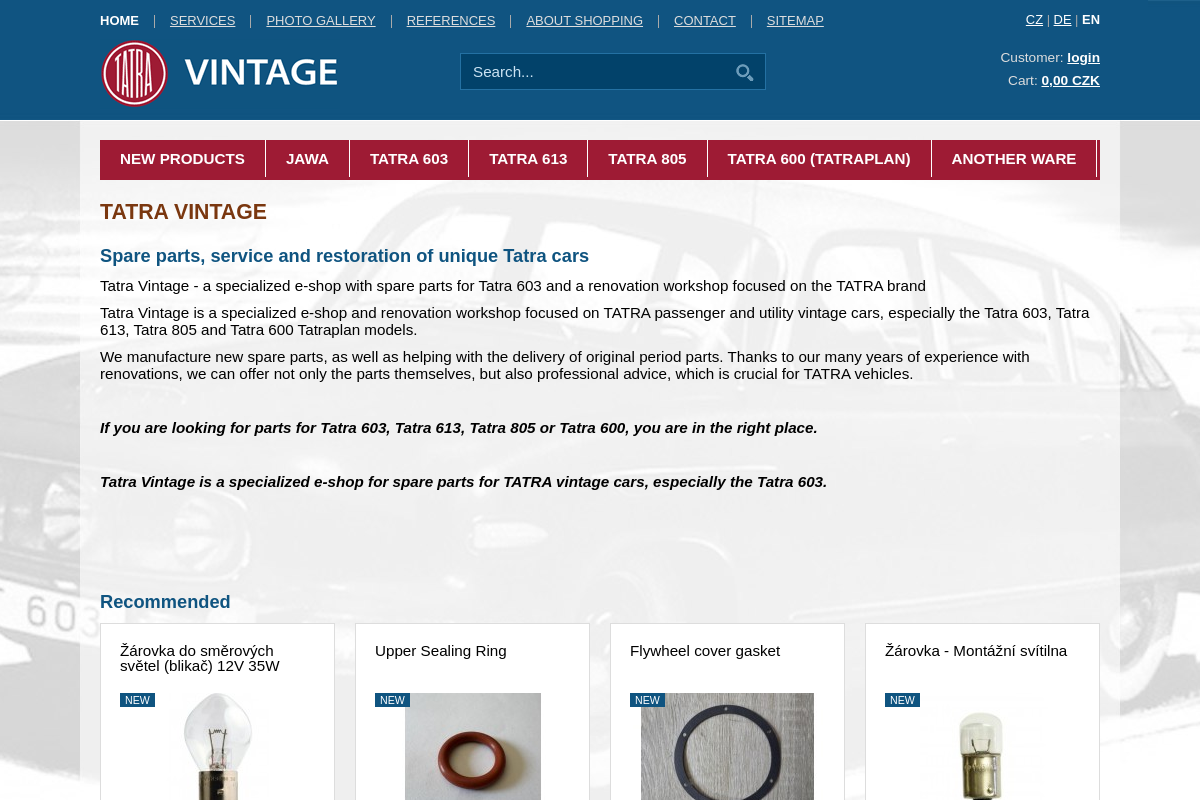
Task: Open the cart 0,00 CZK link
Action: coord(1070,80)
